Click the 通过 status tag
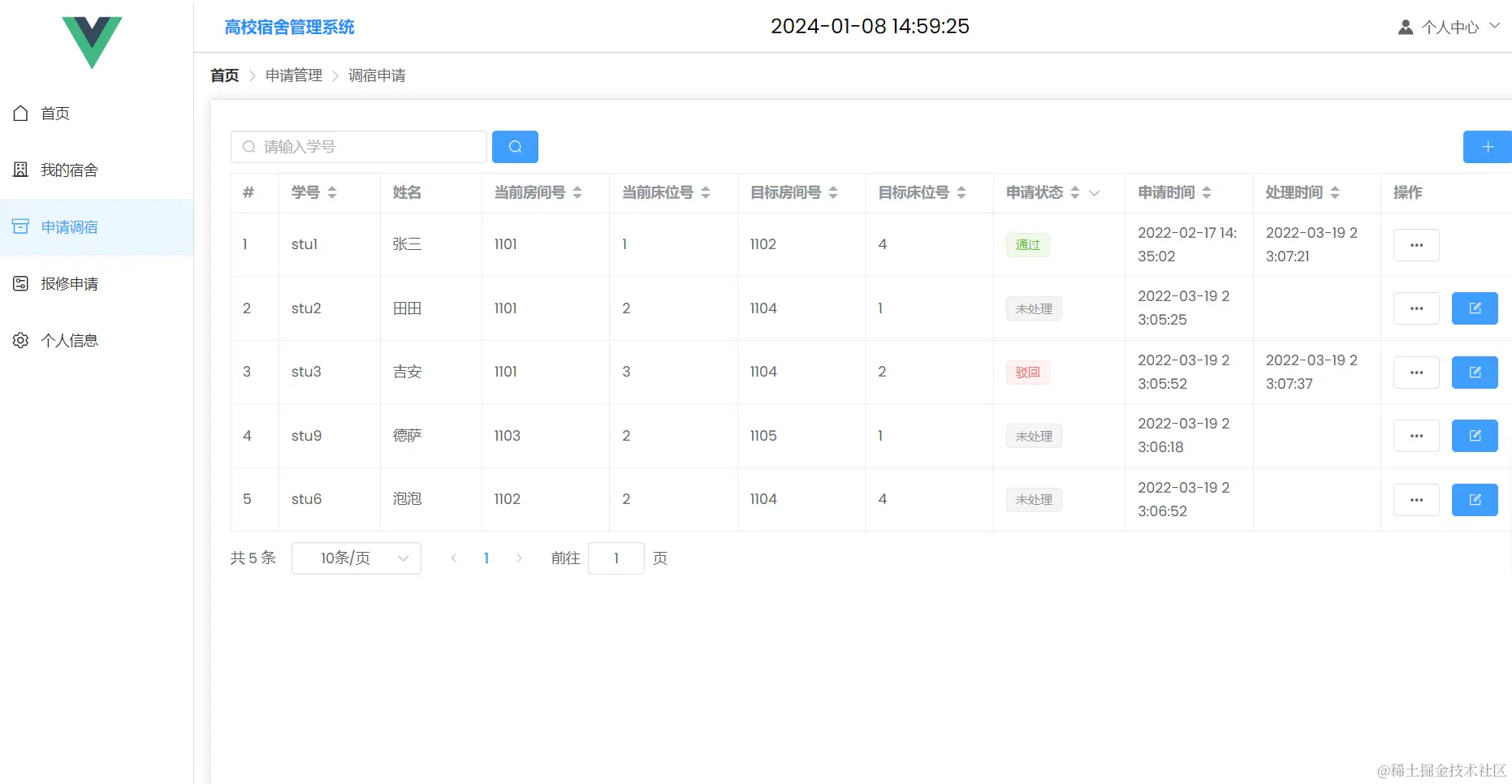This screenshot has height=784, width=1512. 1028,245
